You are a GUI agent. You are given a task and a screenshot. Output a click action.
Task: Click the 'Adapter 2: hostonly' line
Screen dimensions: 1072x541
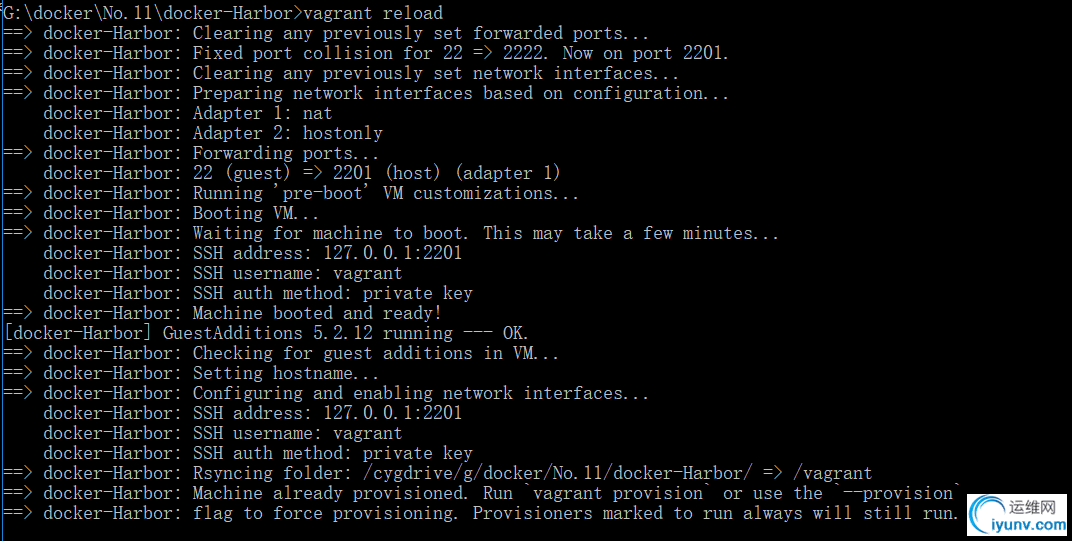click(213, 133)
